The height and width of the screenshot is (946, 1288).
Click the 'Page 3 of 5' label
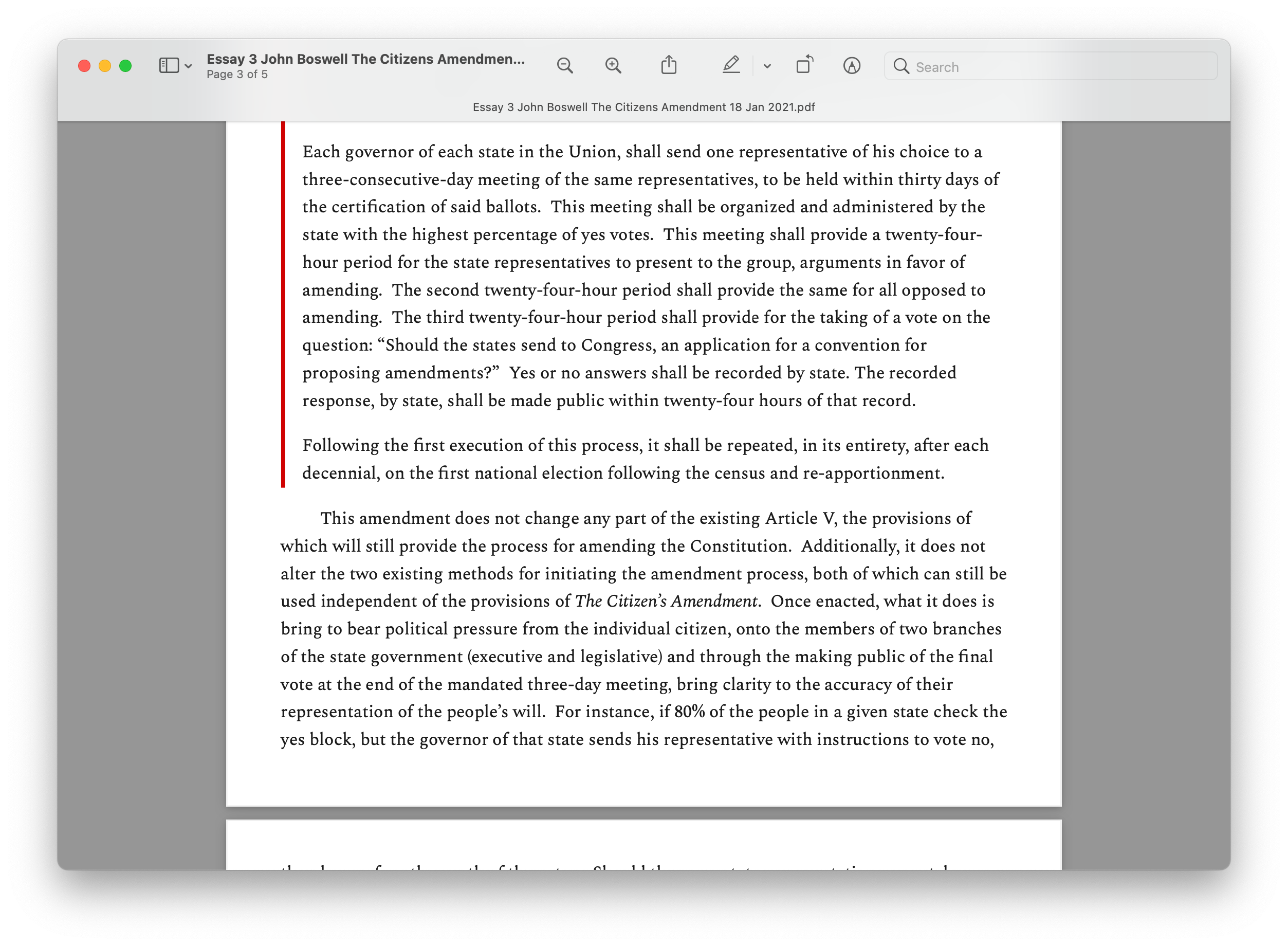(x=237, y=75)
